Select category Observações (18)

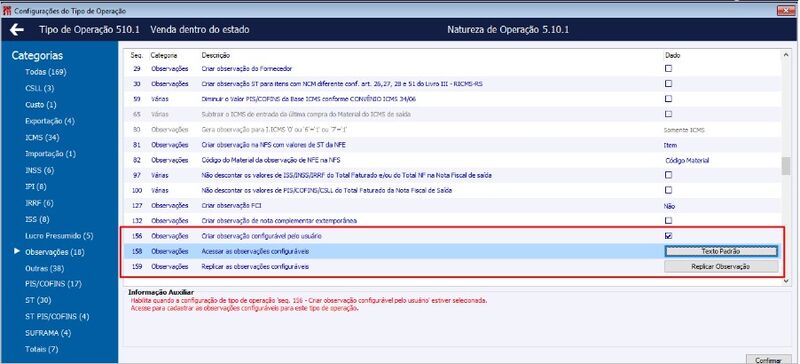click(55, 252)
